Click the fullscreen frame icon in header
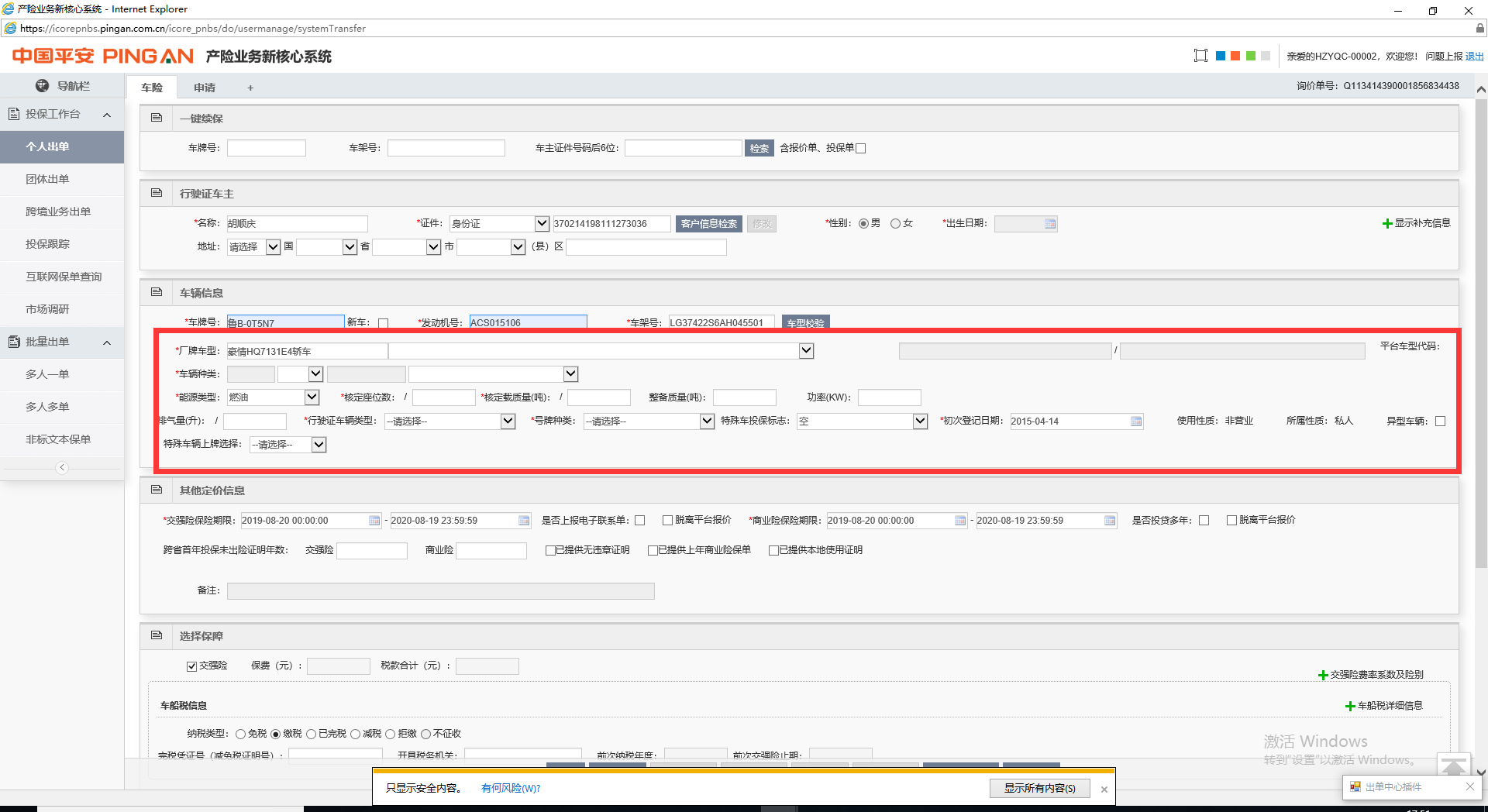1488x812 pixels. (1200, 56)
